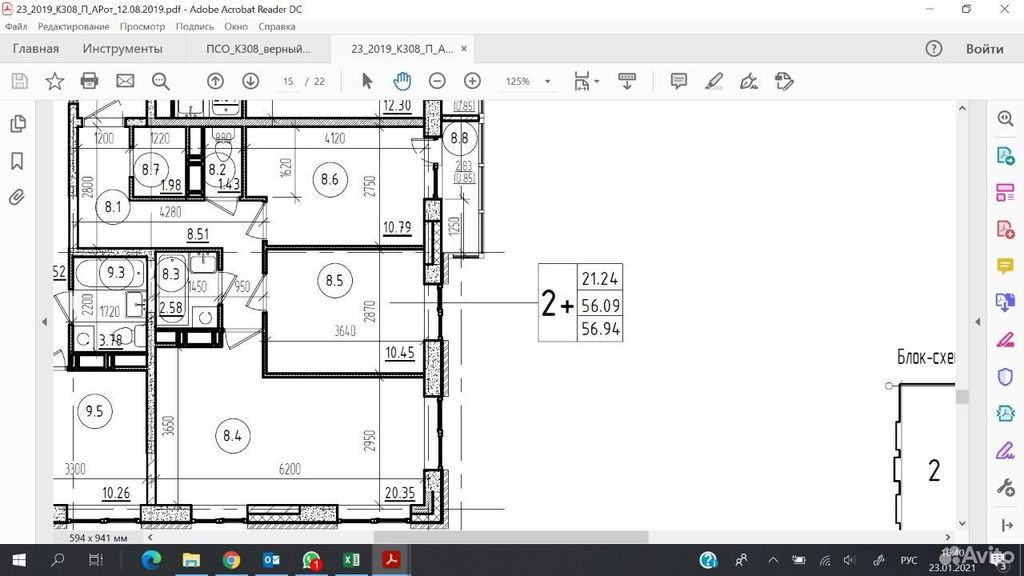Enable the scrolling read mode icon
This screenshot has width=1024, height=576.
tap(627, 81)
